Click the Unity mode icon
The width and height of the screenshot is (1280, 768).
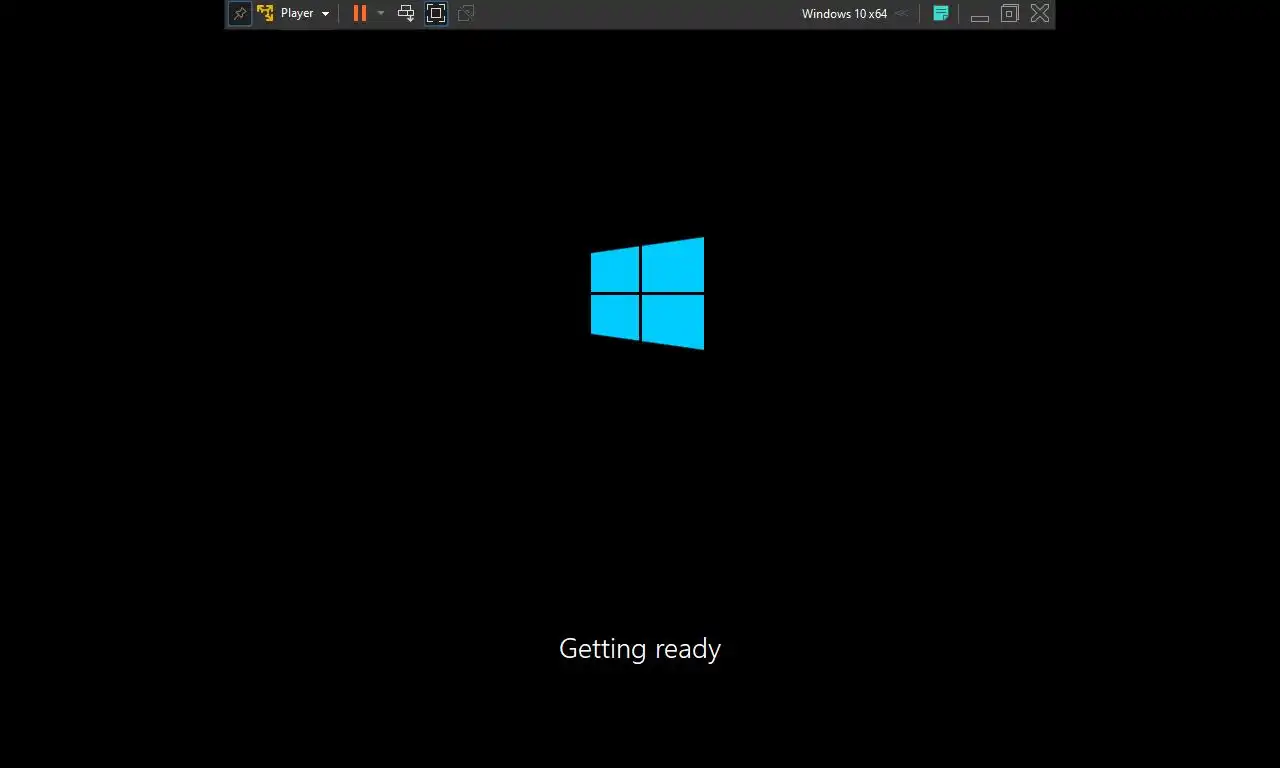[466, 13]
